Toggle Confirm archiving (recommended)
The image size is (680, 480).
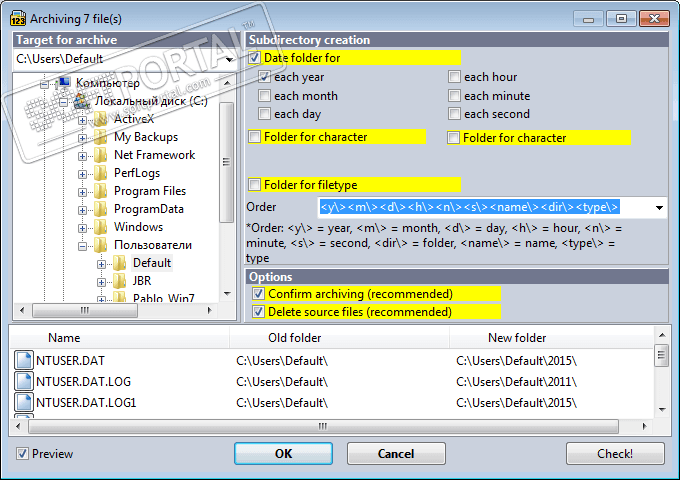click(258, 294)
